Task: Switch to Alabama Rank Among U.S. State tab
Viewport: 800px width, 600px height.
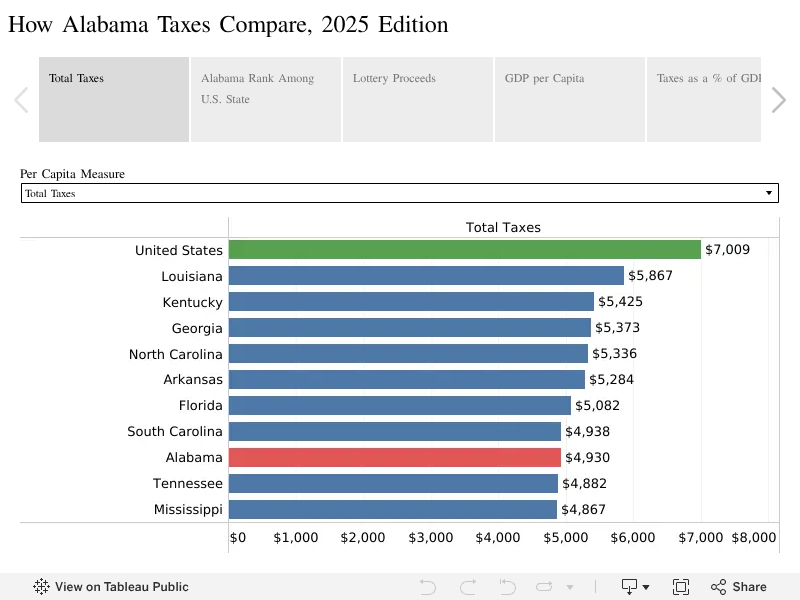Action: tap(266, 99)
